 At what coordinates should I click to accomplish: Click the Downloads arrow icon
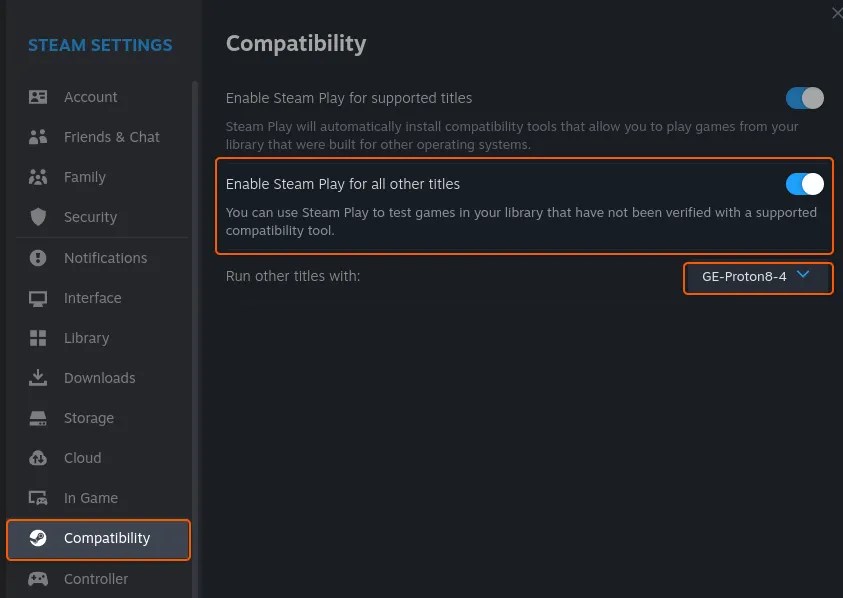point(37,378)
